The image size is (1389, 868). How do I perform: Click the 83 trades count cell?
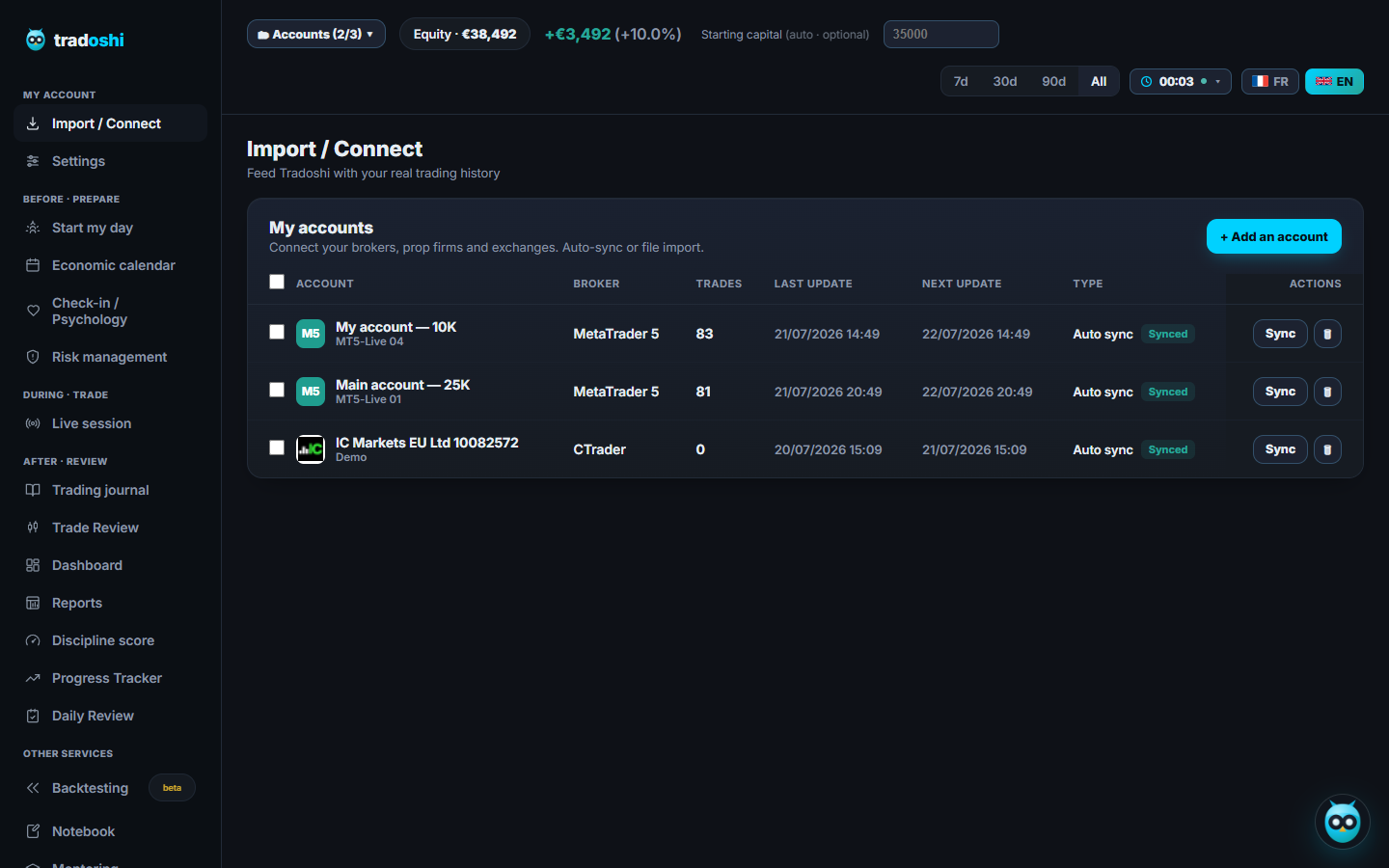[x=704, y=334]
